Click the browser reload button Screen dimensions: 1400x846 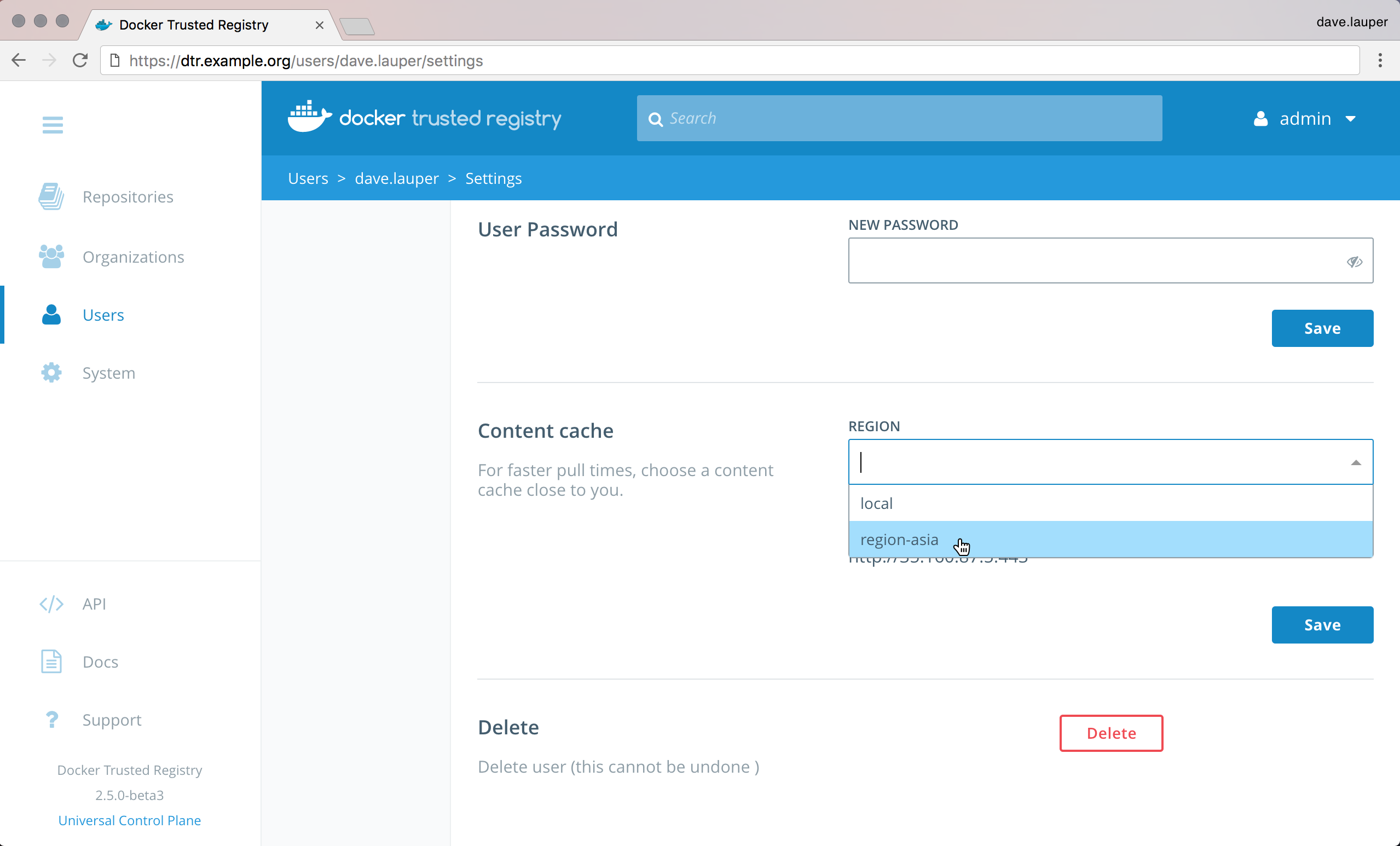(80, 60)
